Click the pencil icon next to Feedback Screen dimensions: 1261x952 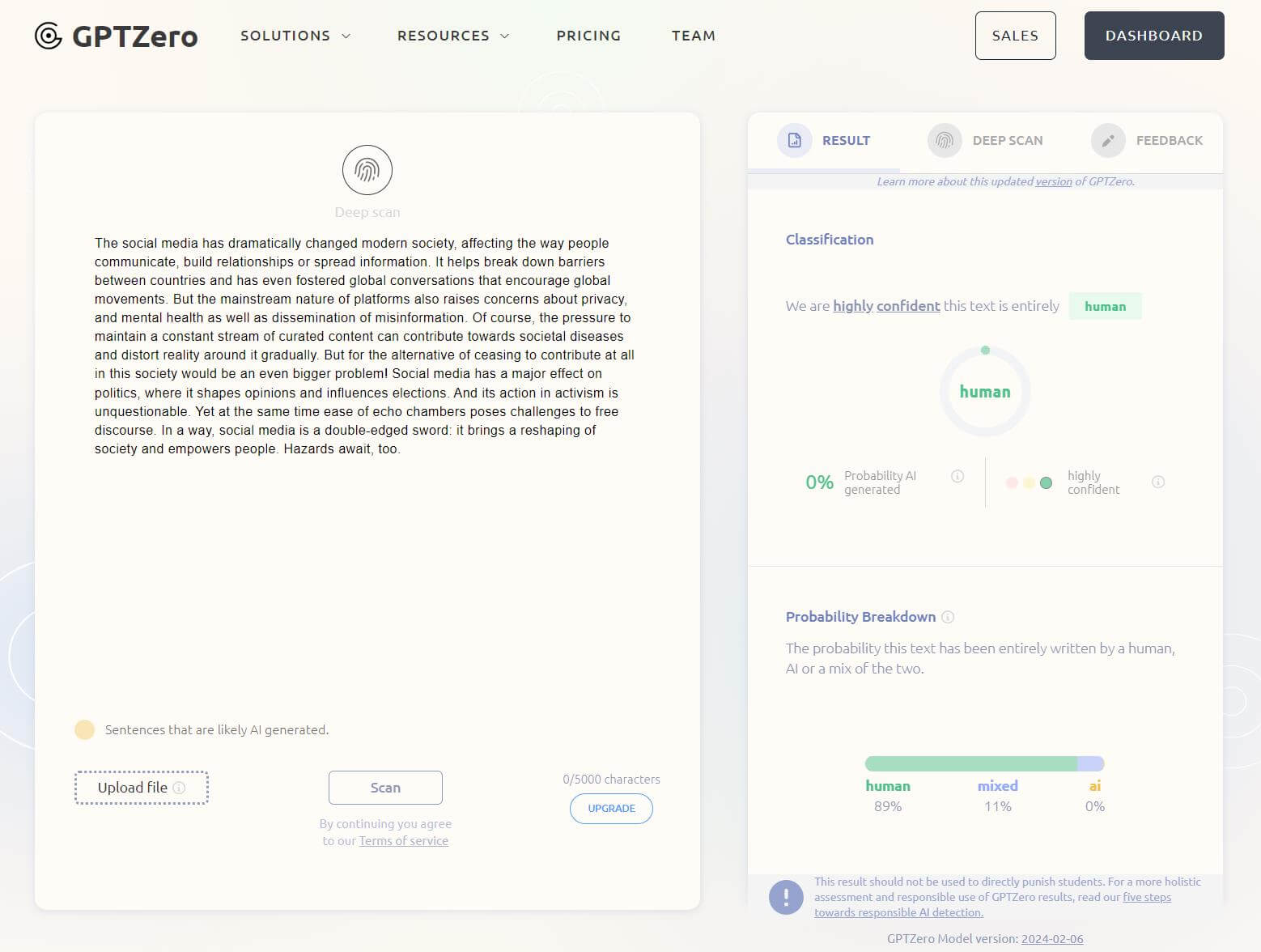1108,141
